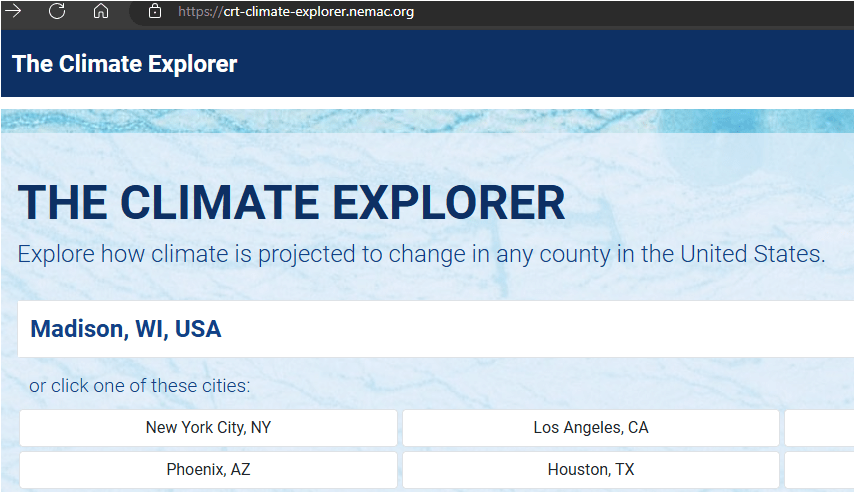854x492 pixels.
Task: Click the cut-off city button beside Houston
Action: [x=820, y=469]
